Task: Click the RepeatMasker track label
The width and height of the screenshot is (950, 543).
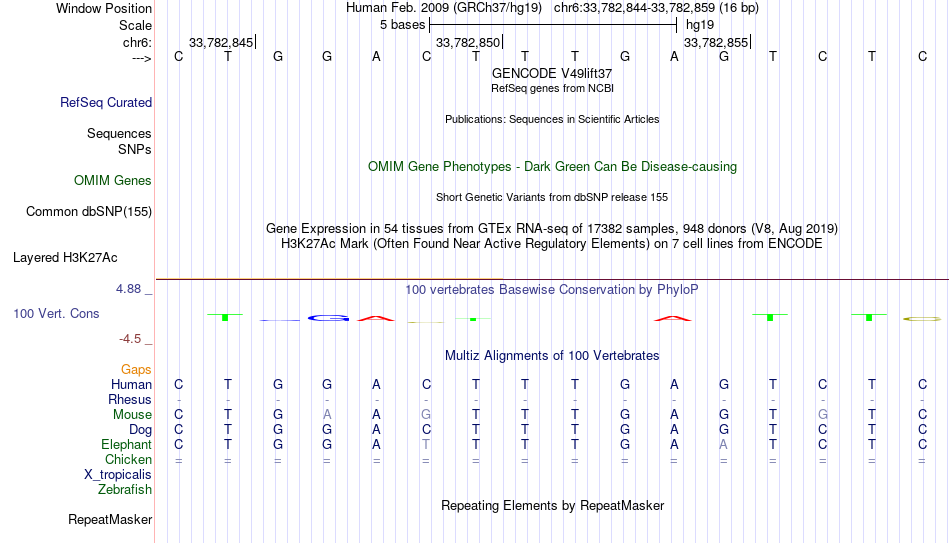Action: coord(110,519)
